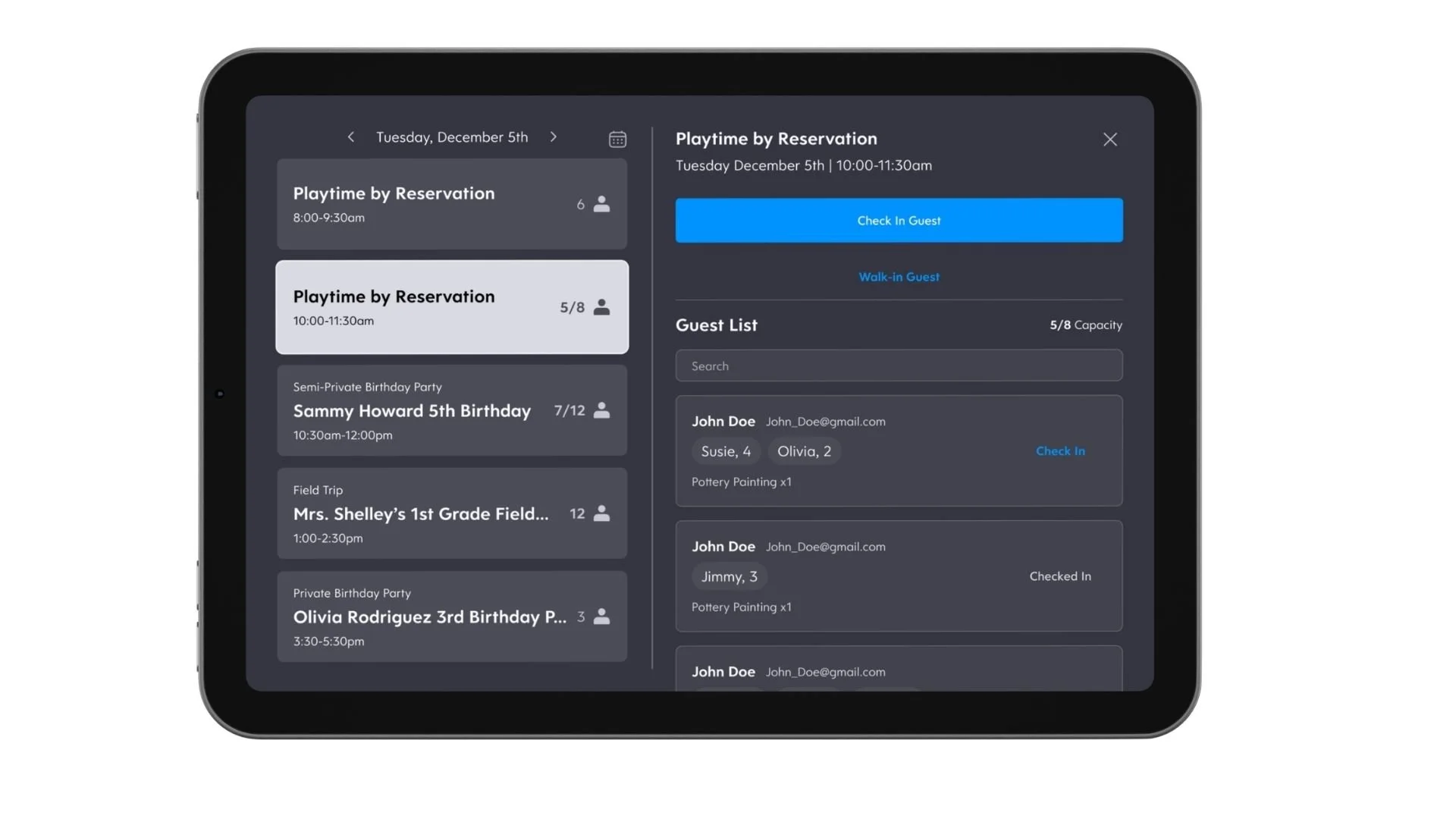
Task: Open Mrs. Shelley's 1st Grade Field Trip
Action: (x=421, y=514)
